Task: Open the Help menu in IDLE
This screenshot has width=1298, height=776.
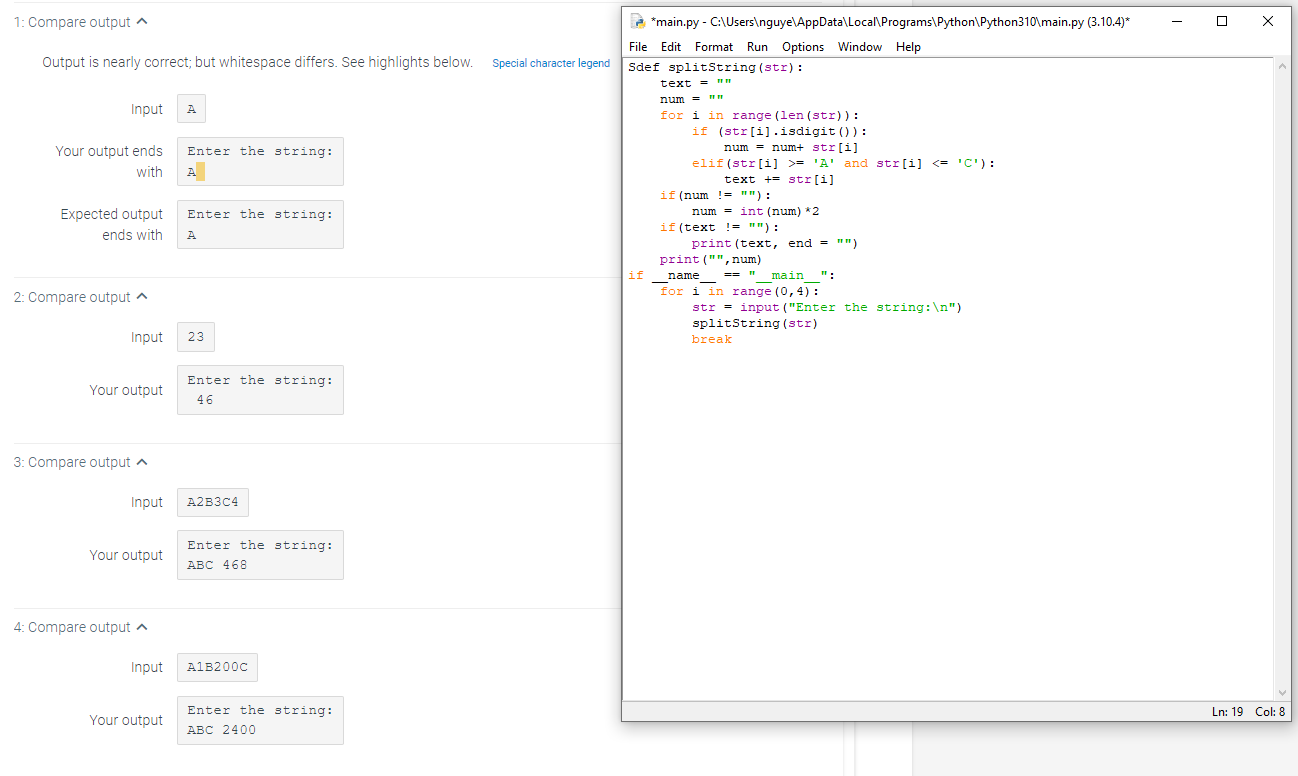Action: point(908,46)
